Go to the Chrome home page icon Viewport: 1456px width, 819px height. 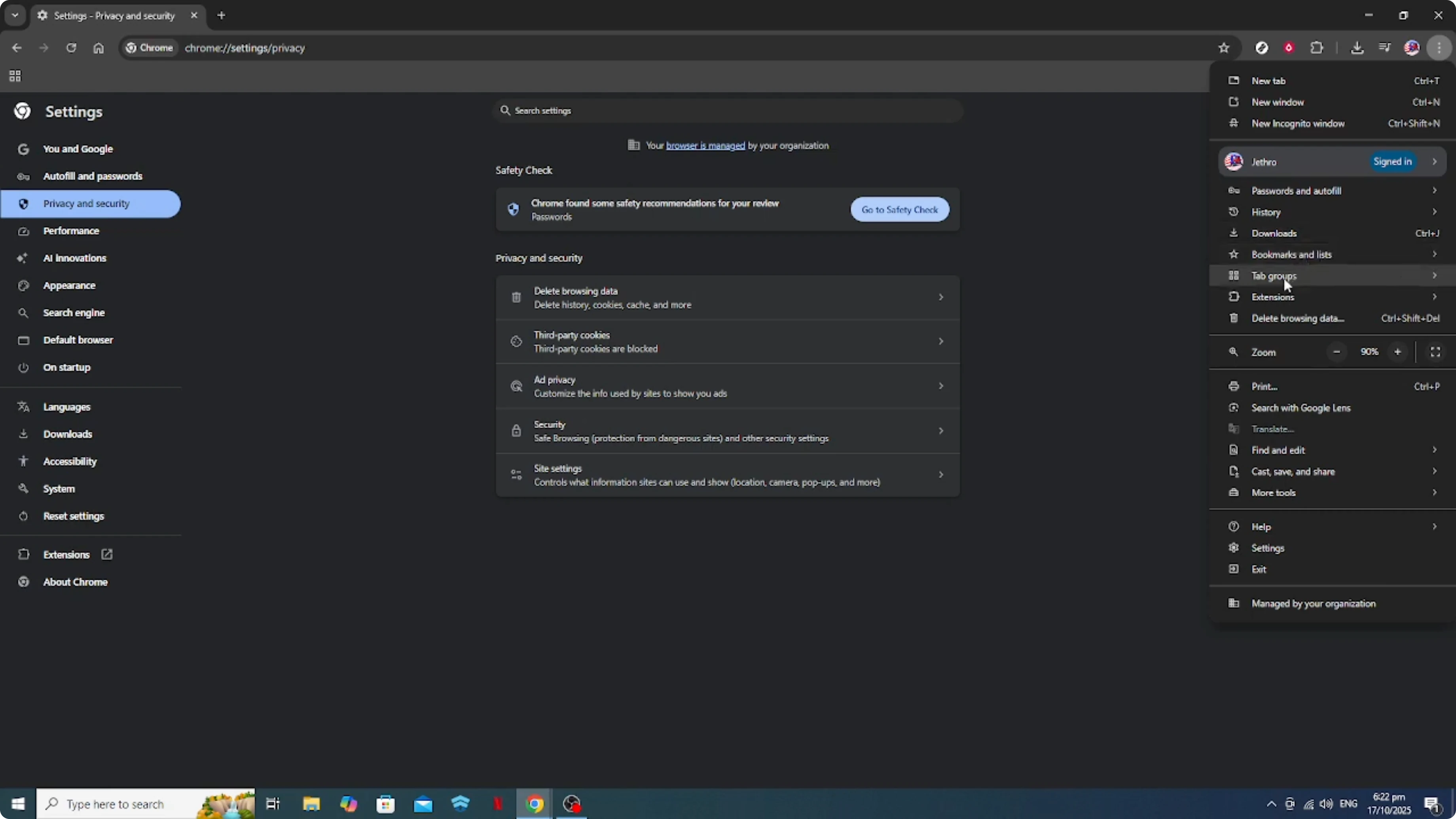pyautogui.click(x=99, y=48)
